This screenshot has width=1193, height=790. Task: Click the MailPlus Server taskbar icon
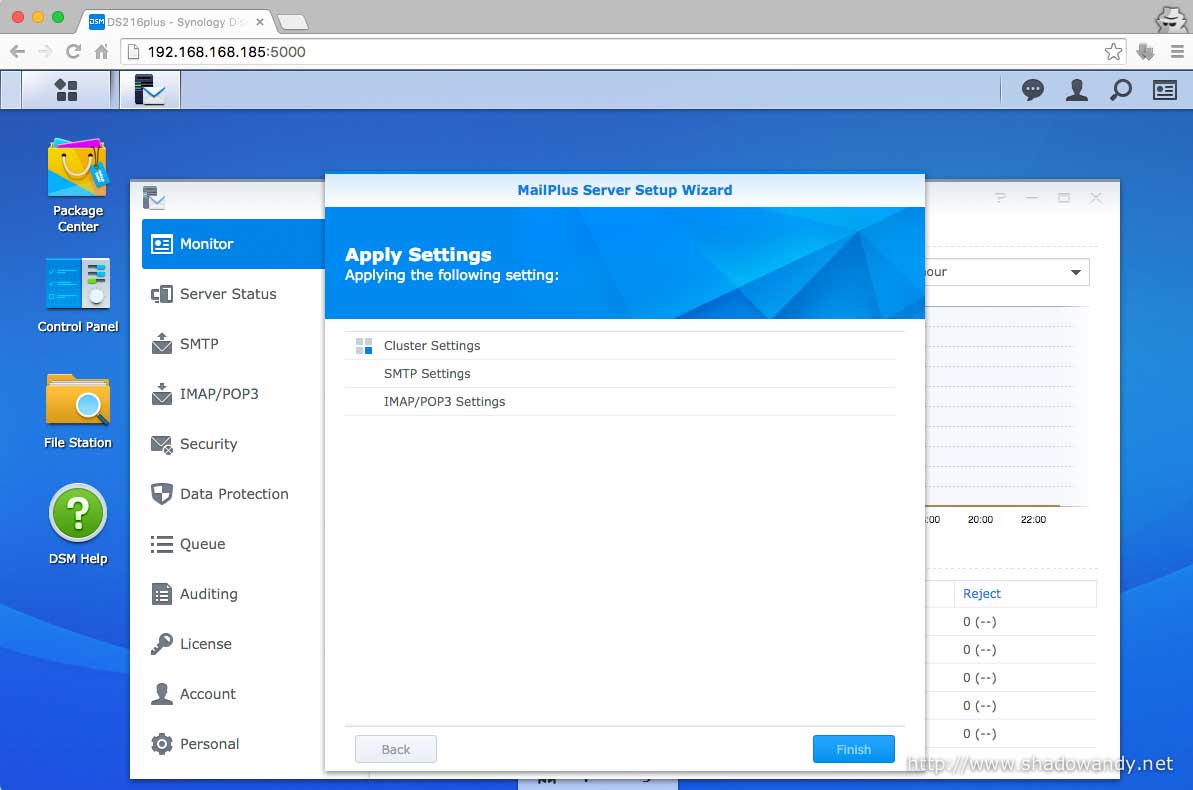tap(150, 90)
